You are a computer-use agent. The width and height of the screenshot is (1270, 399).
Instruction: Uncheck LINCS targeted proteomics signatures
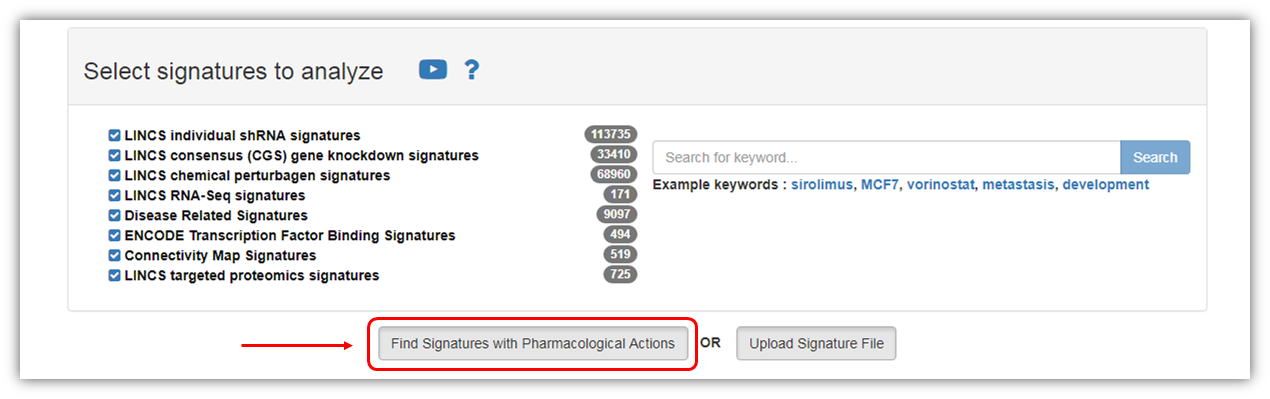(x=114, y=275)
